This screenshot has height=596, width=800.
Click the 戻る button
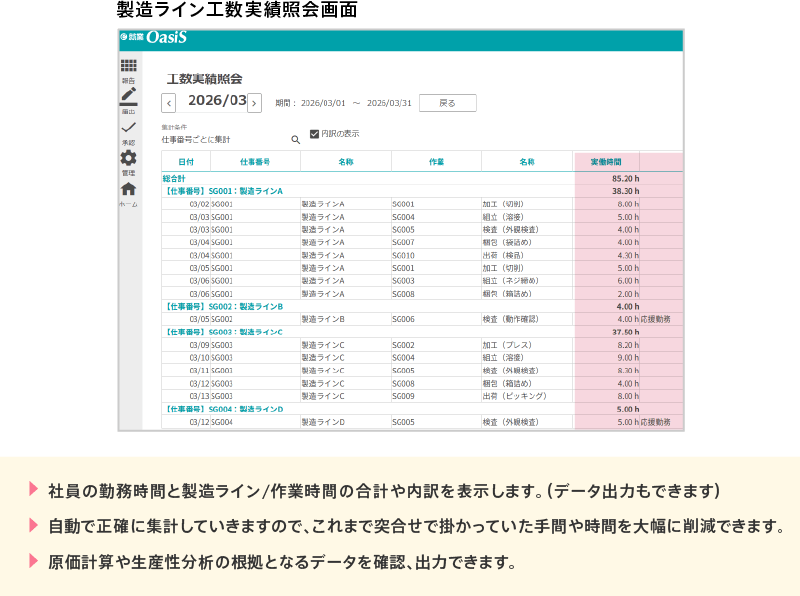[447, 103]
